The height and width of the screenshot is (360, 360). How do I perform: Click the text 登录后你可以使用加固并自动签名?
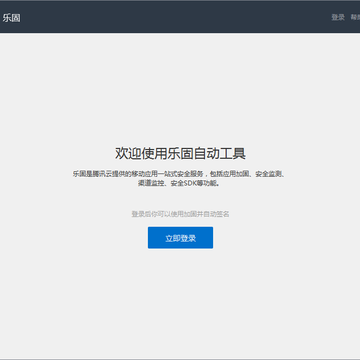click(x=180, y=214)
